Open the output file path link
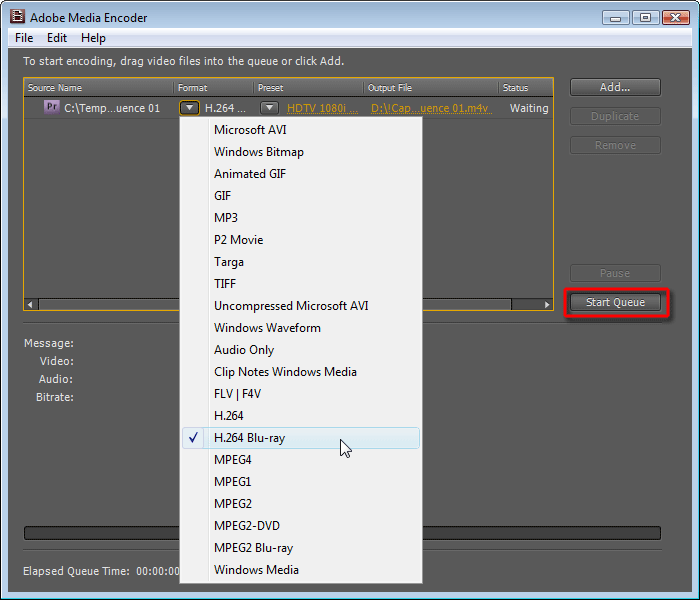 [x=431, y=108]
